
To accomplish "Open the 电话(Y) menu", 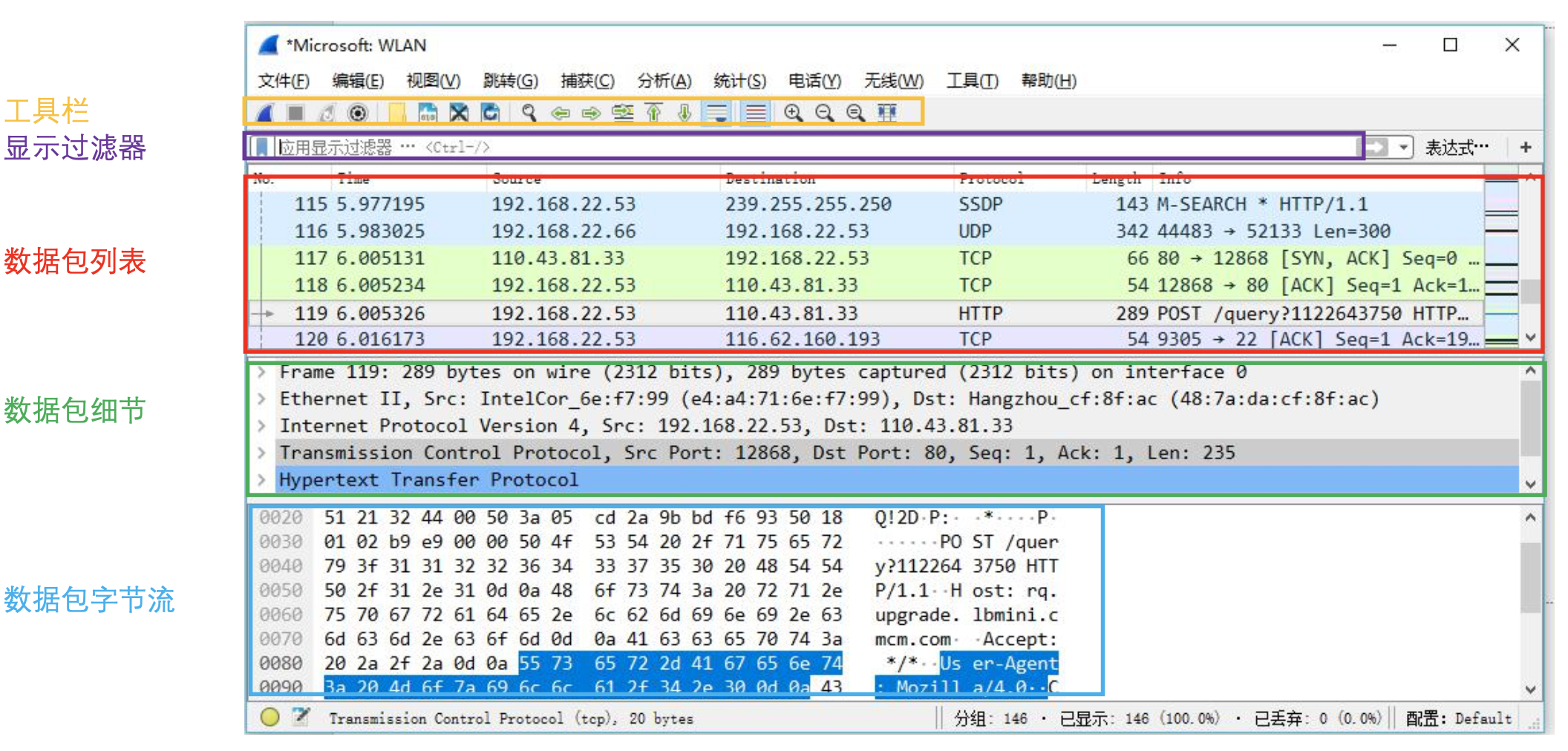I will (815, 81).
